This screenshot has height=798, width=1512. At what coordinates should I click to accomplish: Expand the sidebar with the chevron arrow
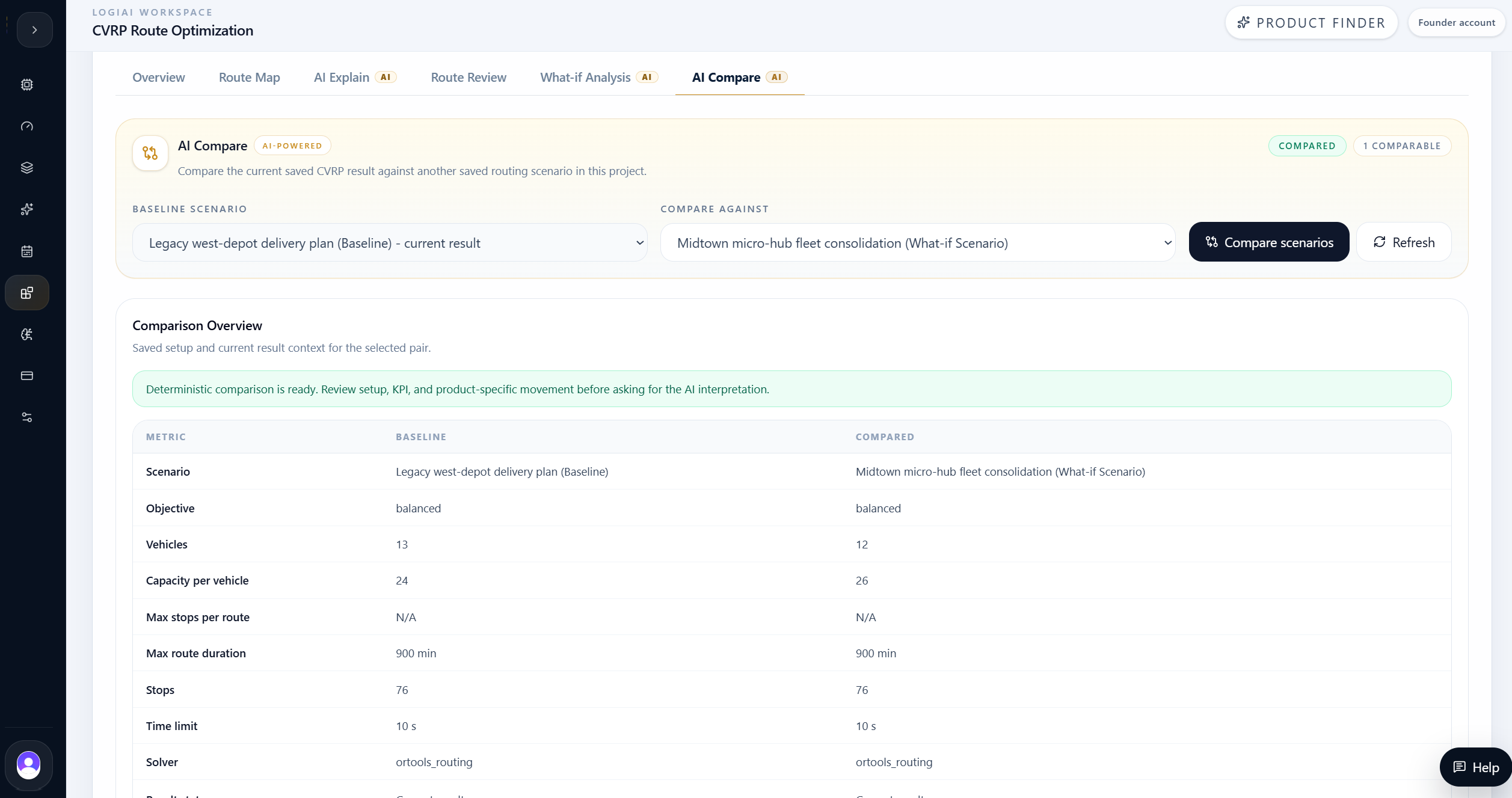34,29
